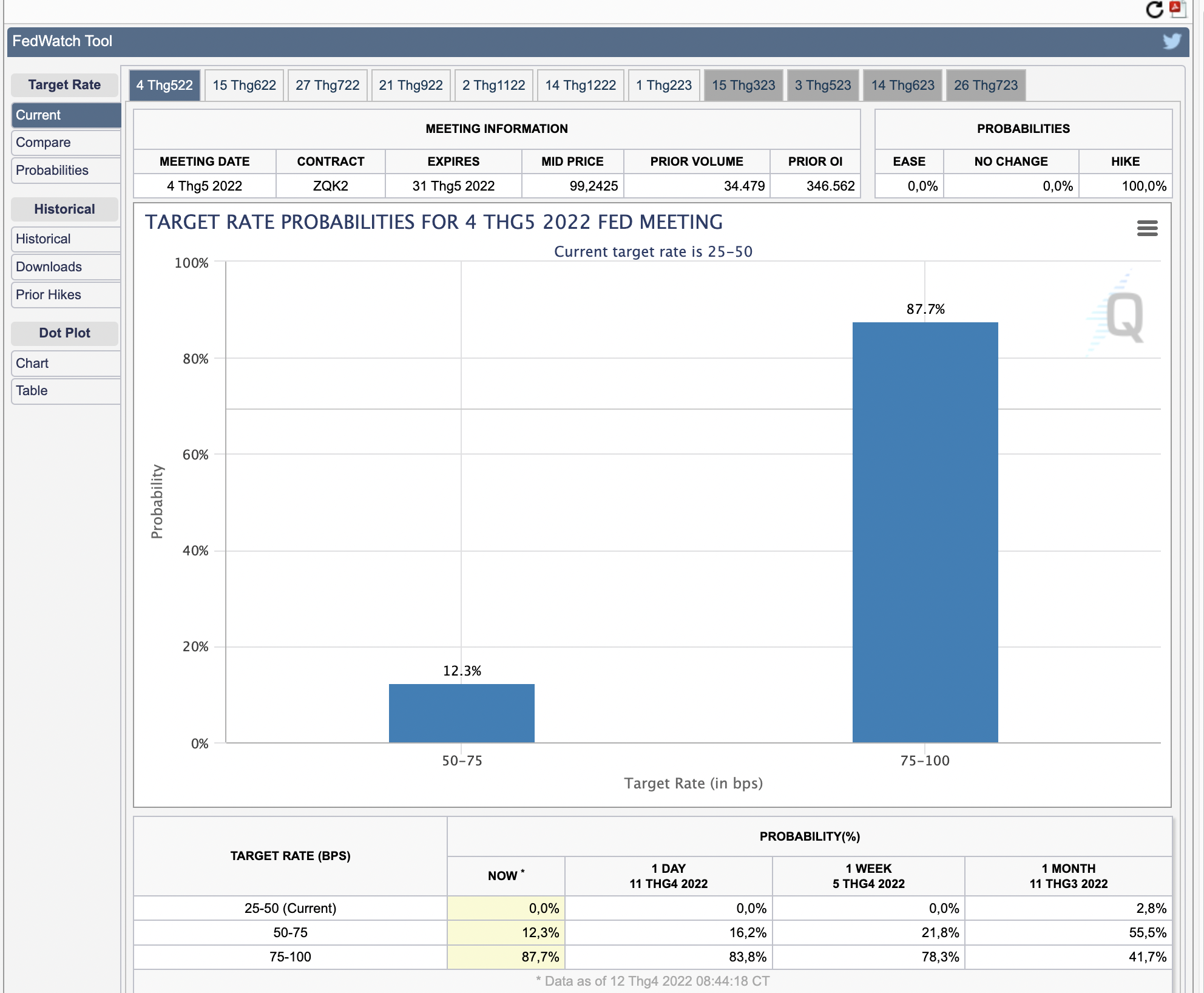Select the 4 Thg522 meeting tab
The height and width of the screenshot is (993, 1204).
click(164, 85)
